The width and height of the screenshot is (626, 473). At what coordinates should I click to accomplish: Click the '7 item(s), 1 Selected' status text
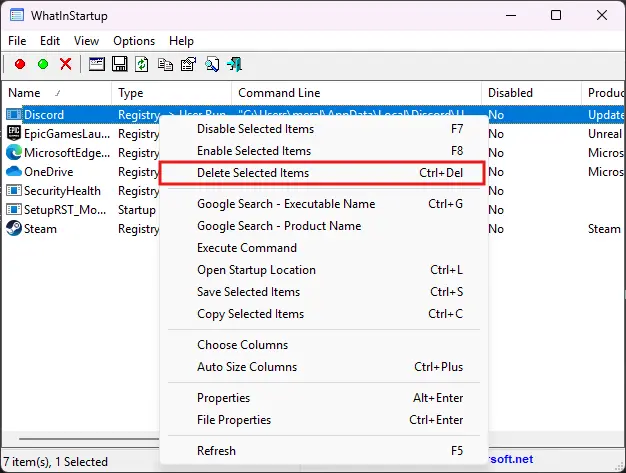[x=55, y=462]
